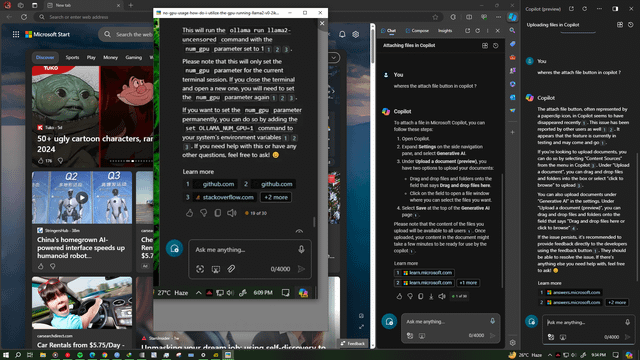Click microphone icon in the popup chat box
640x360 pixels.
coord(301,249)
